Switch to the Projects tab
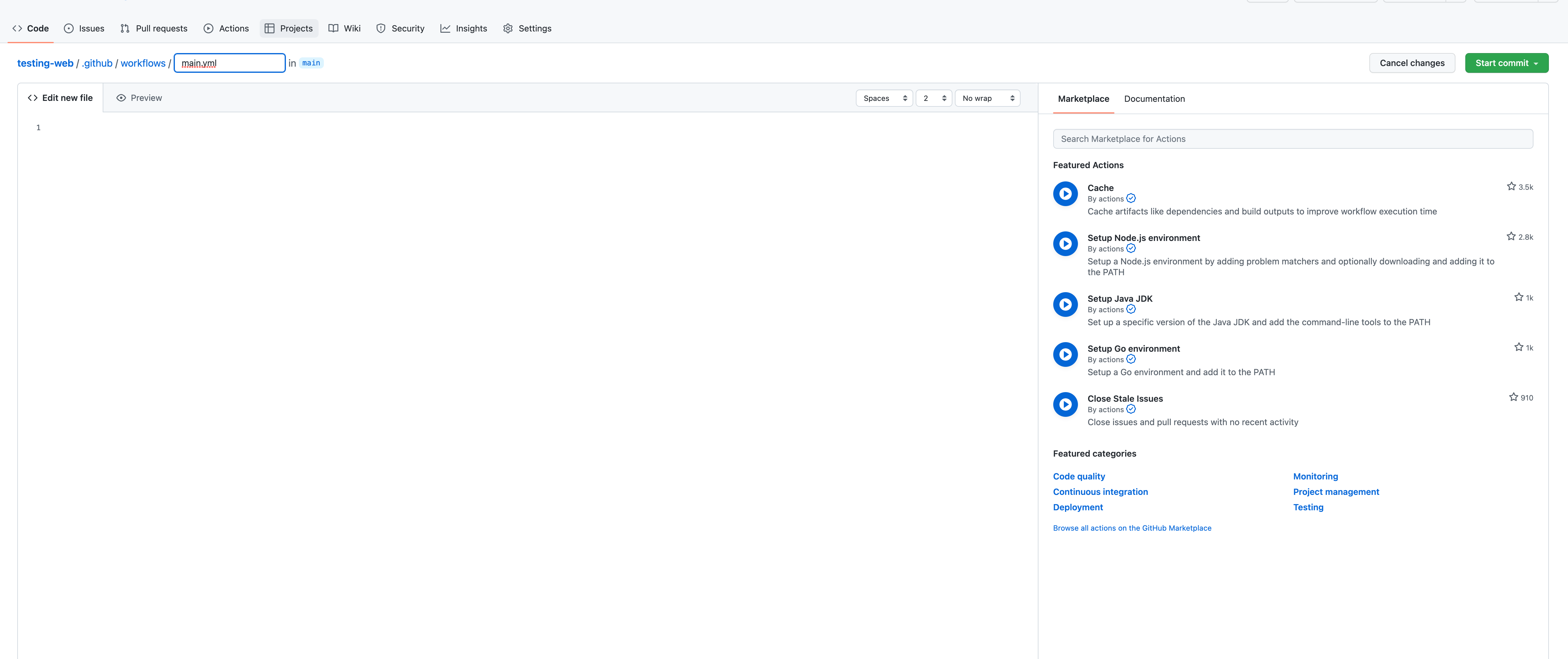The width and height of the screenshot is (1568, 659). [289, 28]
